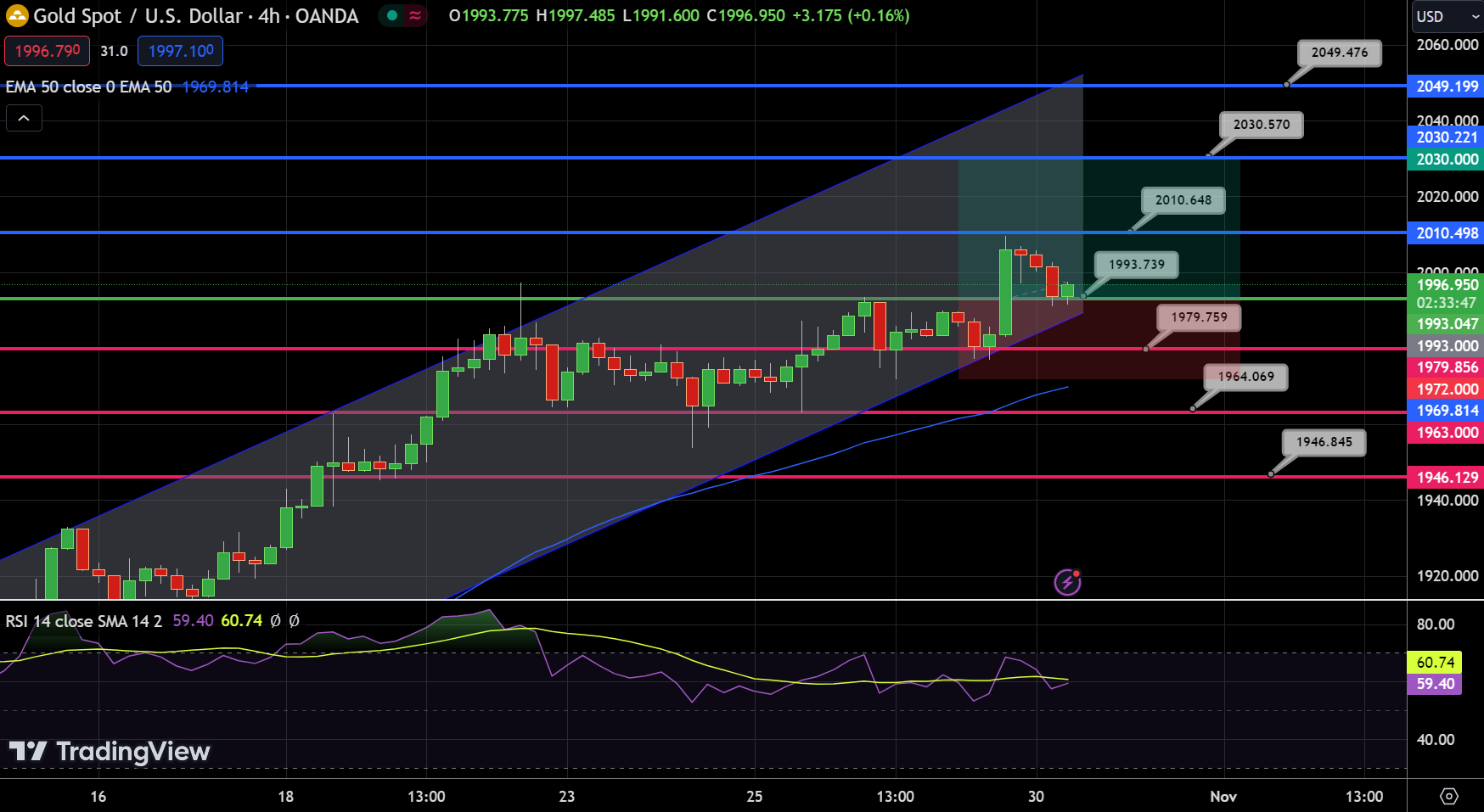1484x812 pixels.
Task: Open the USD currency dropdown
Action: point(1447,16)
